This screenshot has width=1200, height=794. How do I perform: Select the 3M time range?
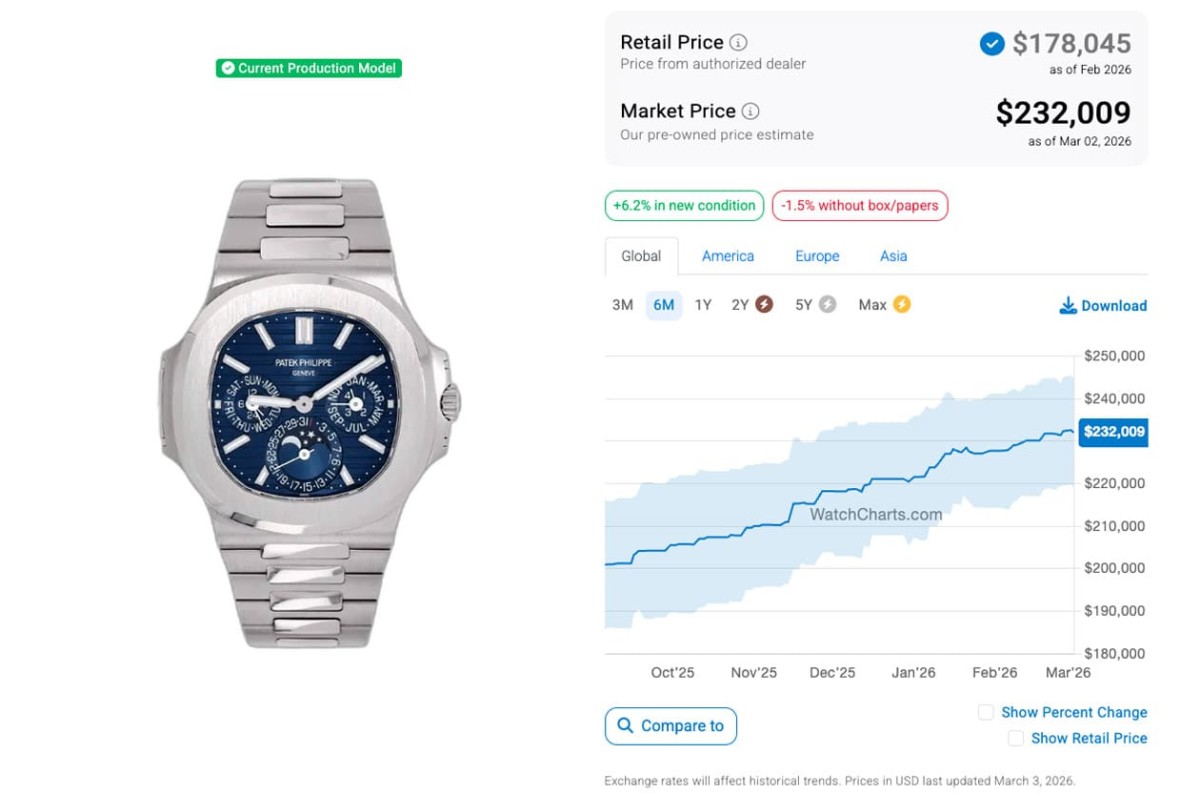click(622, 305)
